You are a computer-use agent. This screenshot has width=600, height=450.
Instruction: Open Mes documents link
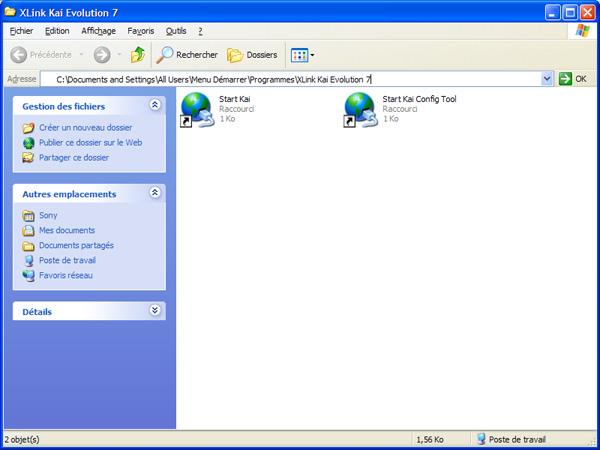click(x=67, y=230)
